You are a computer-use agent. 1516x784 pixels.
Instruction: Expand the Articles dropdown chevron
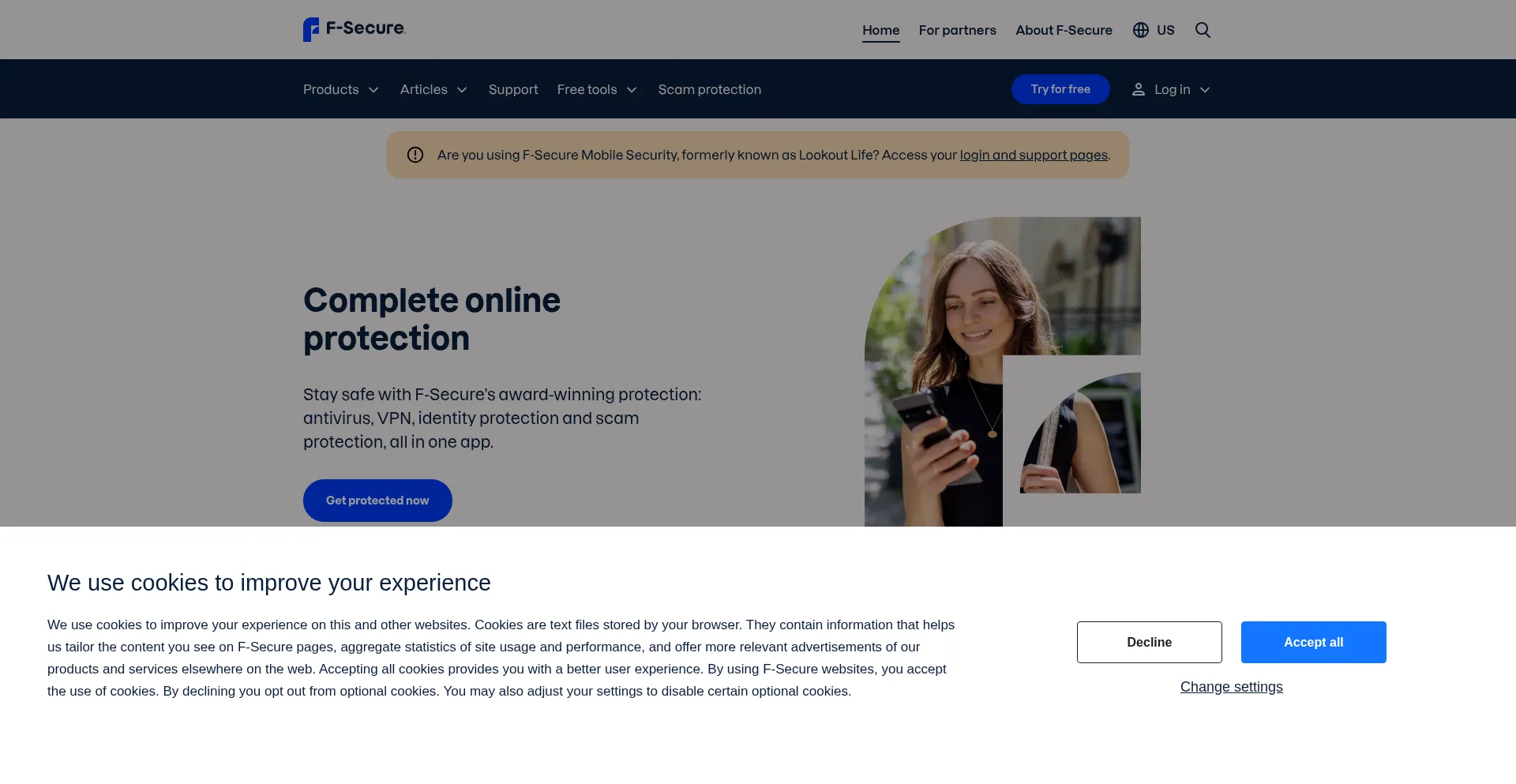(462, 90)
